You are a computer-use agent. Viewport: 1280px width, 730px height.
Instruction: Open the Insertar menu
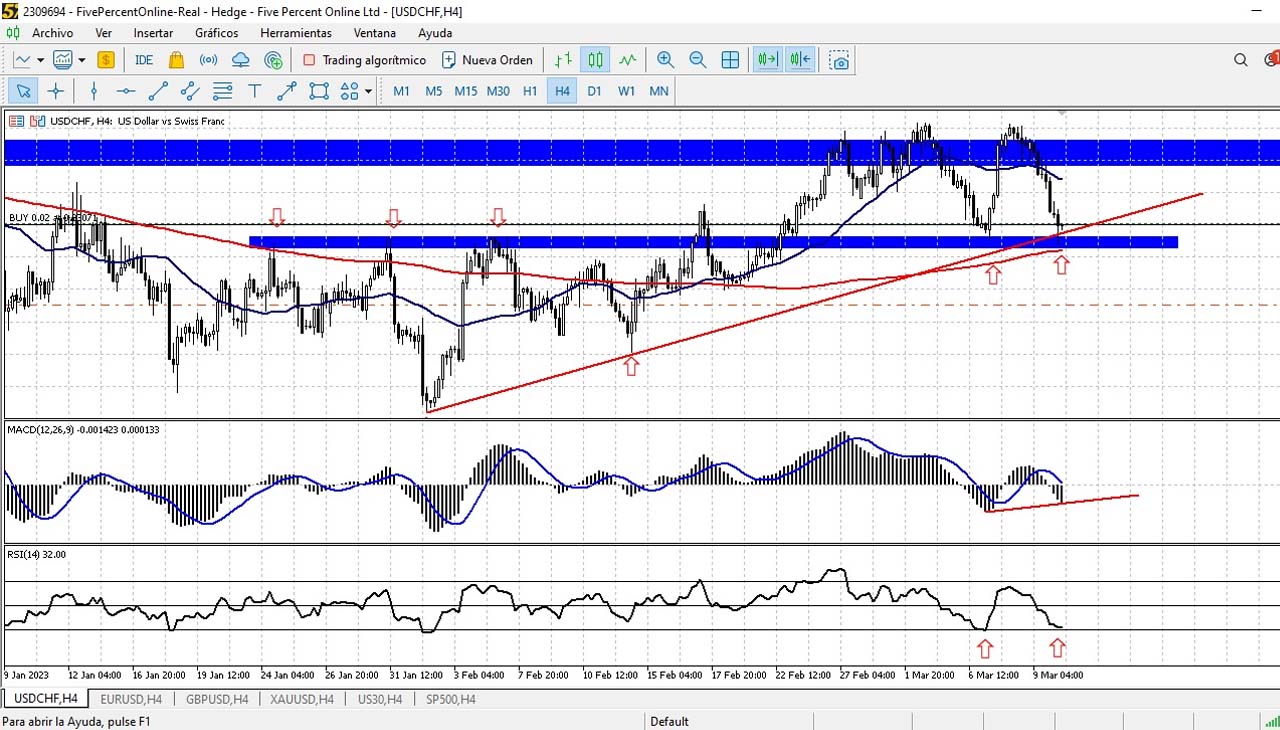tap(153, 33)
